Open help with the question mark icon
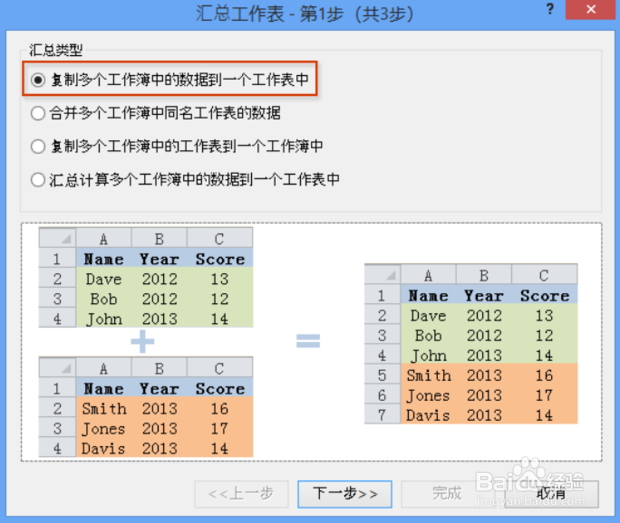620x523 pixels. [550, 9]
